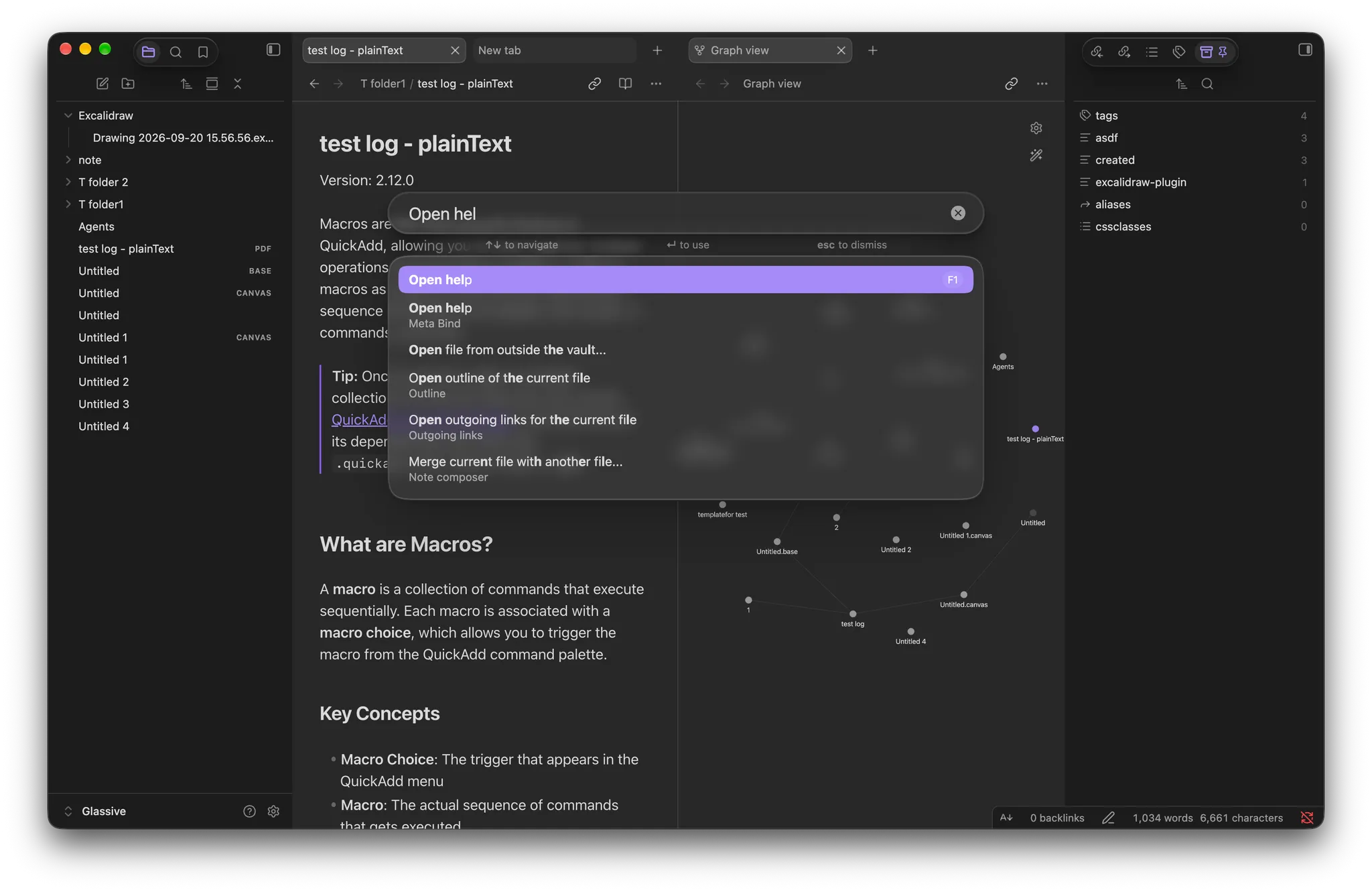This screenshot has width=1372, height=892.
Task: Create a new folder
Action: tap(128, 84)
